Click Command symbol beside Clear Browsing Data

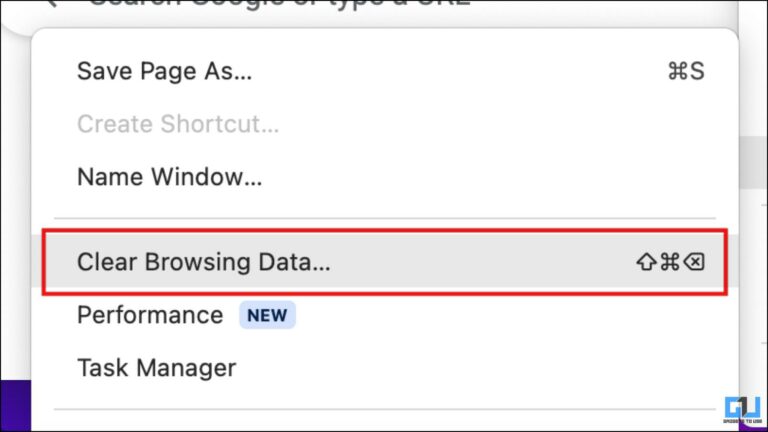pyautogui.click(x=670, y=262)
